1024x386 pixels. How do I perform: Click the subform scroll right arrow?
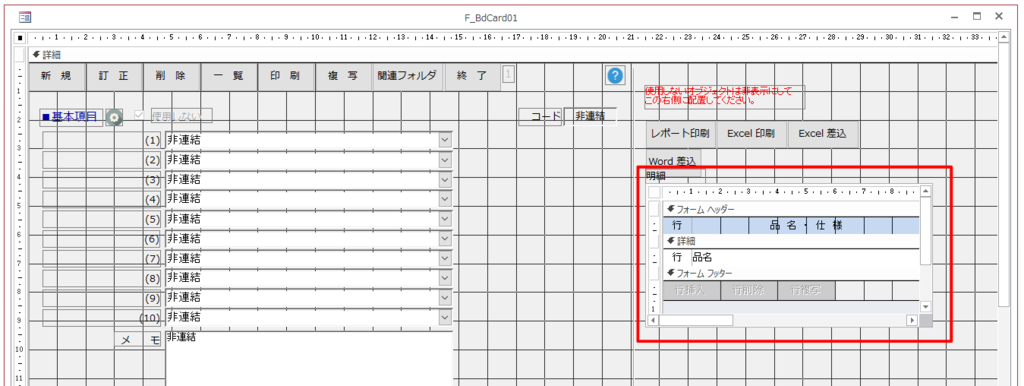coord(912,320)
